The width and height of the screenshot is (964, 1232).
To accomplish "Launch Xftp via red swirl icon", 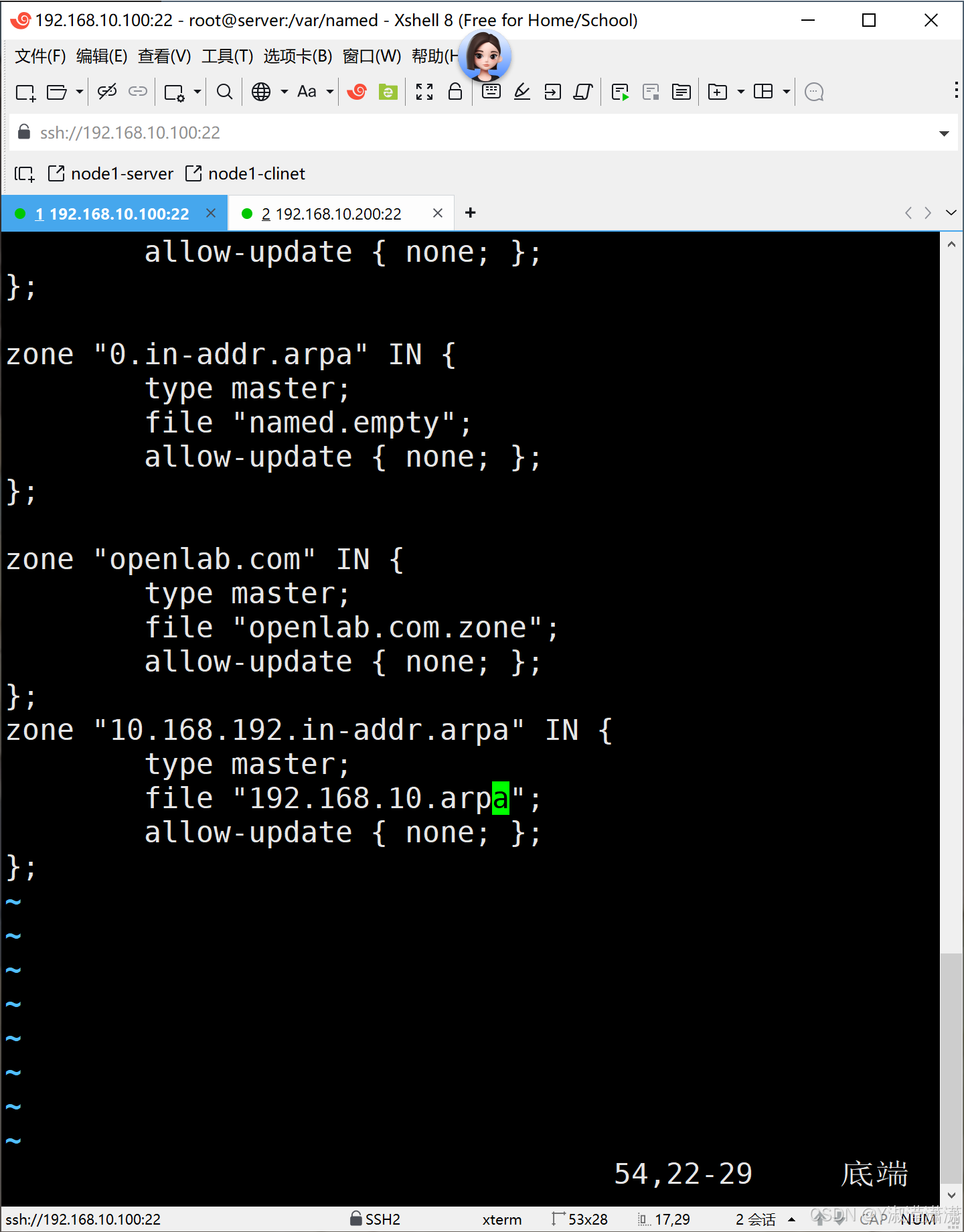I will [x=357, y=92].
